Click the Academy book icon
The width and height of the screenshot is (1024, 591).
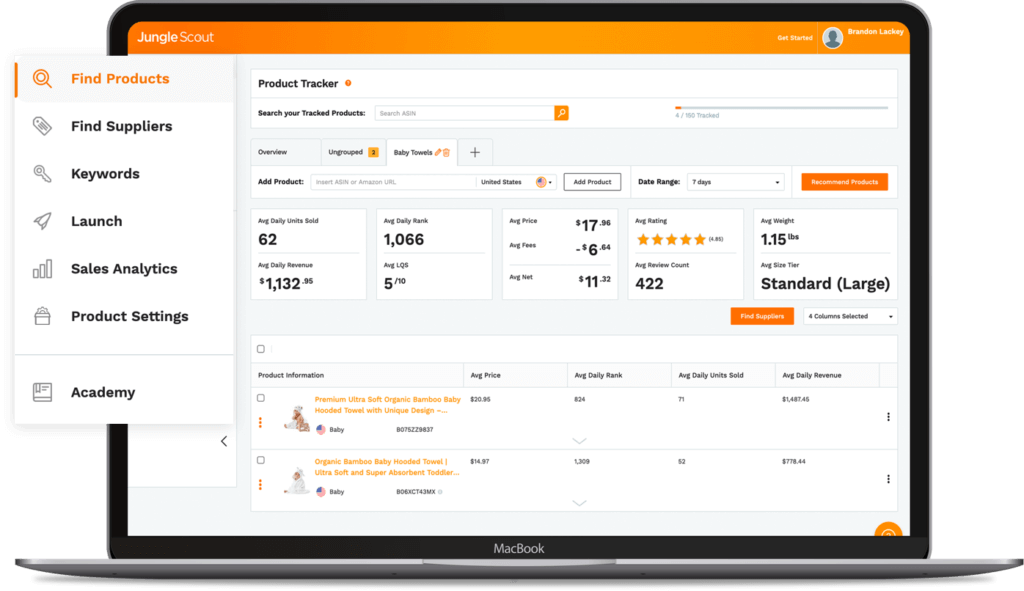click(x=42, y=392)
